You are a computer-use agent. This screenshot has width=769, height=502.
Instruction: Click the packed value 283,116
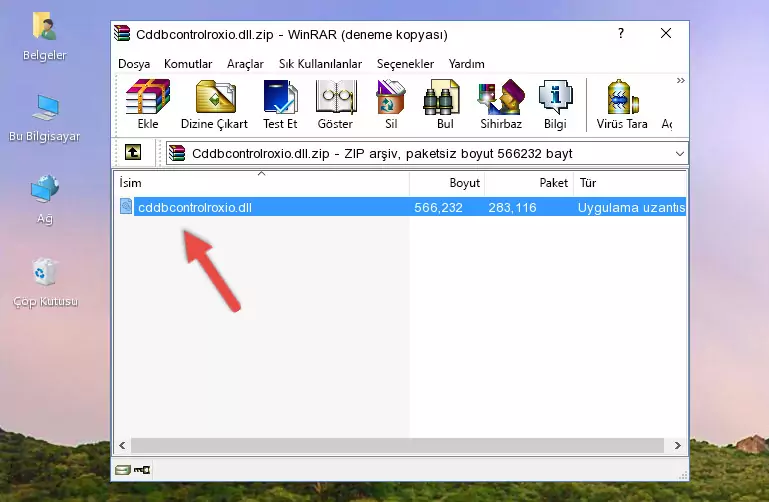tap(512, 207)
